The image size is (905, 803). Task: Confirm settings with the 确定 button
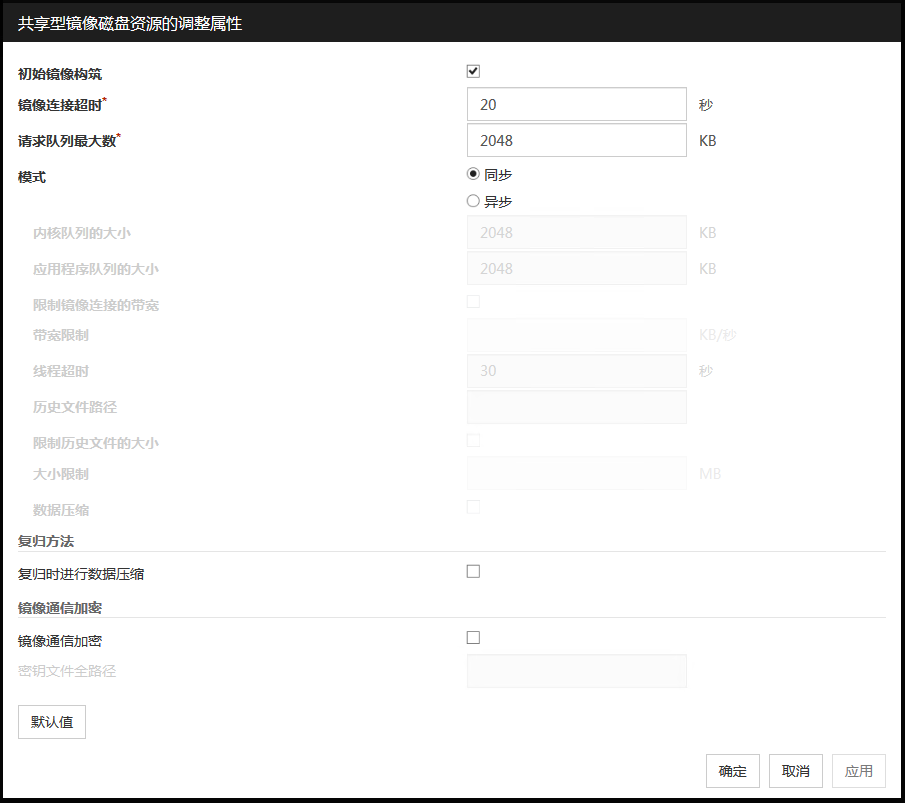(732, 771)
